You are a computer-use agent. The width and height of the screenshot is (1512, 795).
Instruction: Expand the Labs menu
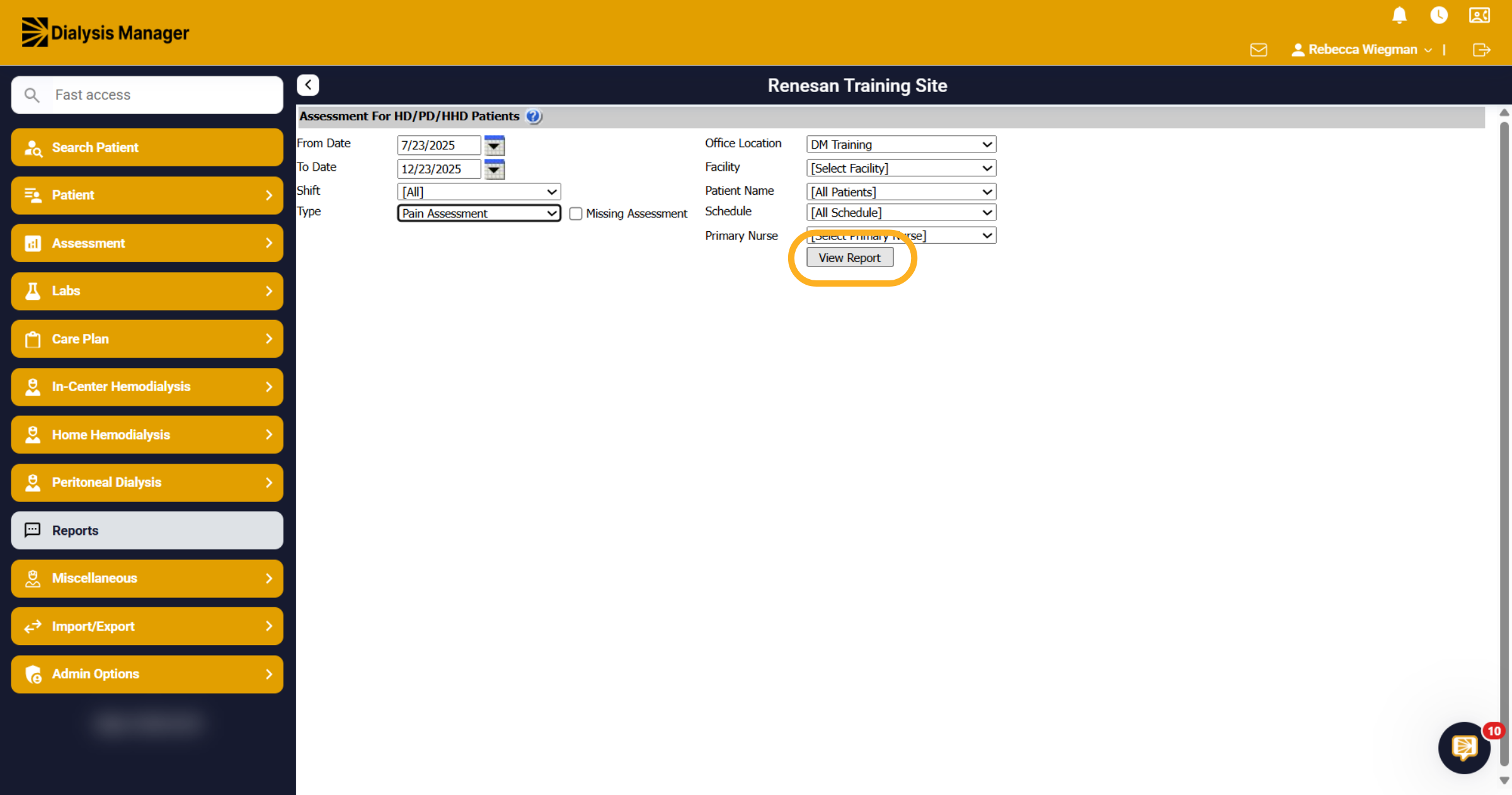147,291
